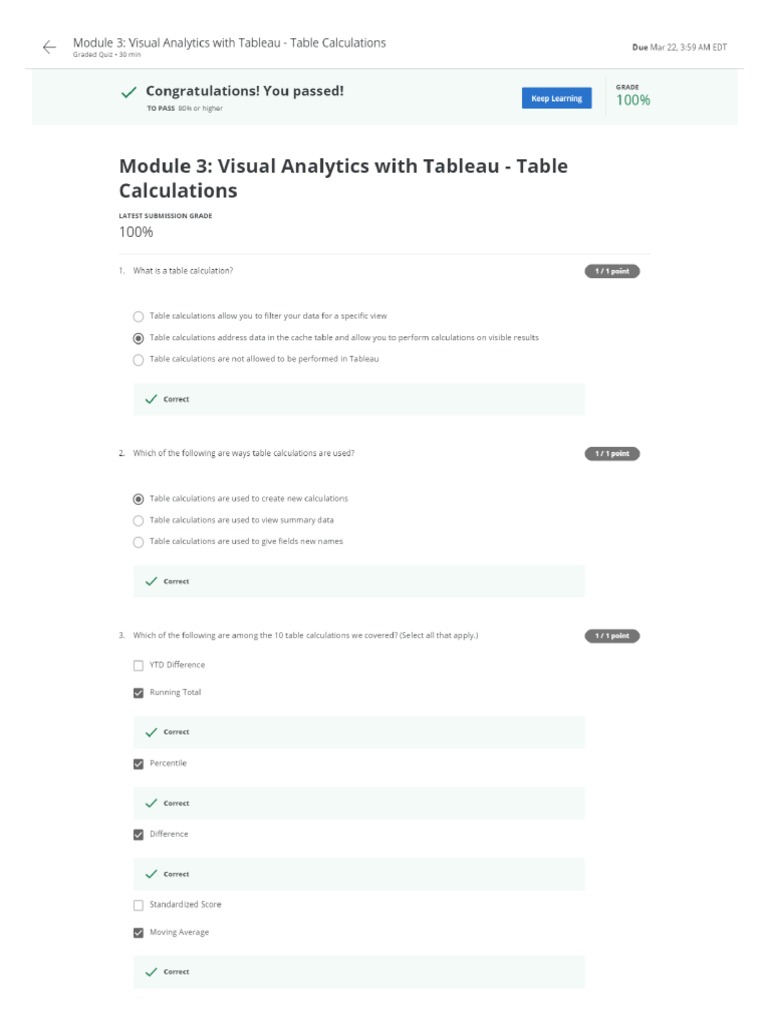
Task: Click the back arrow icon
Action: point(49,47)
